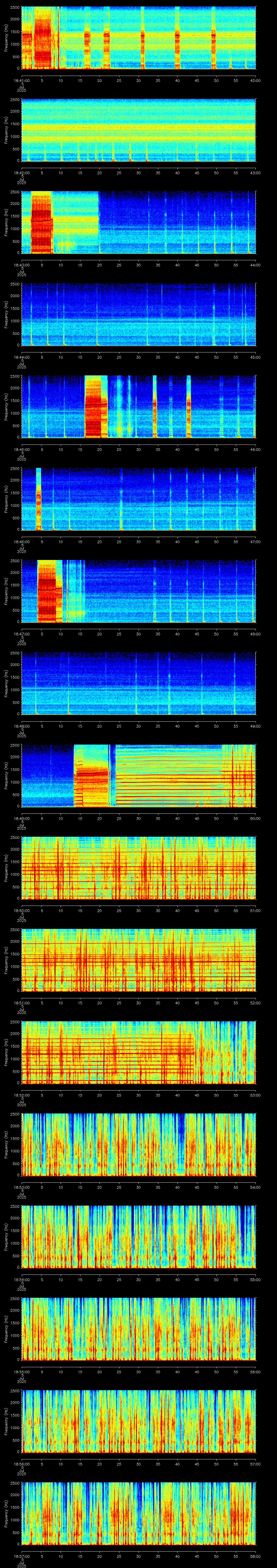The height and width of the screenshot is (1568, 277).
Task: Click Frequency (Hz) axis label of 18:41:00 plot
Action: pos(6,38)
